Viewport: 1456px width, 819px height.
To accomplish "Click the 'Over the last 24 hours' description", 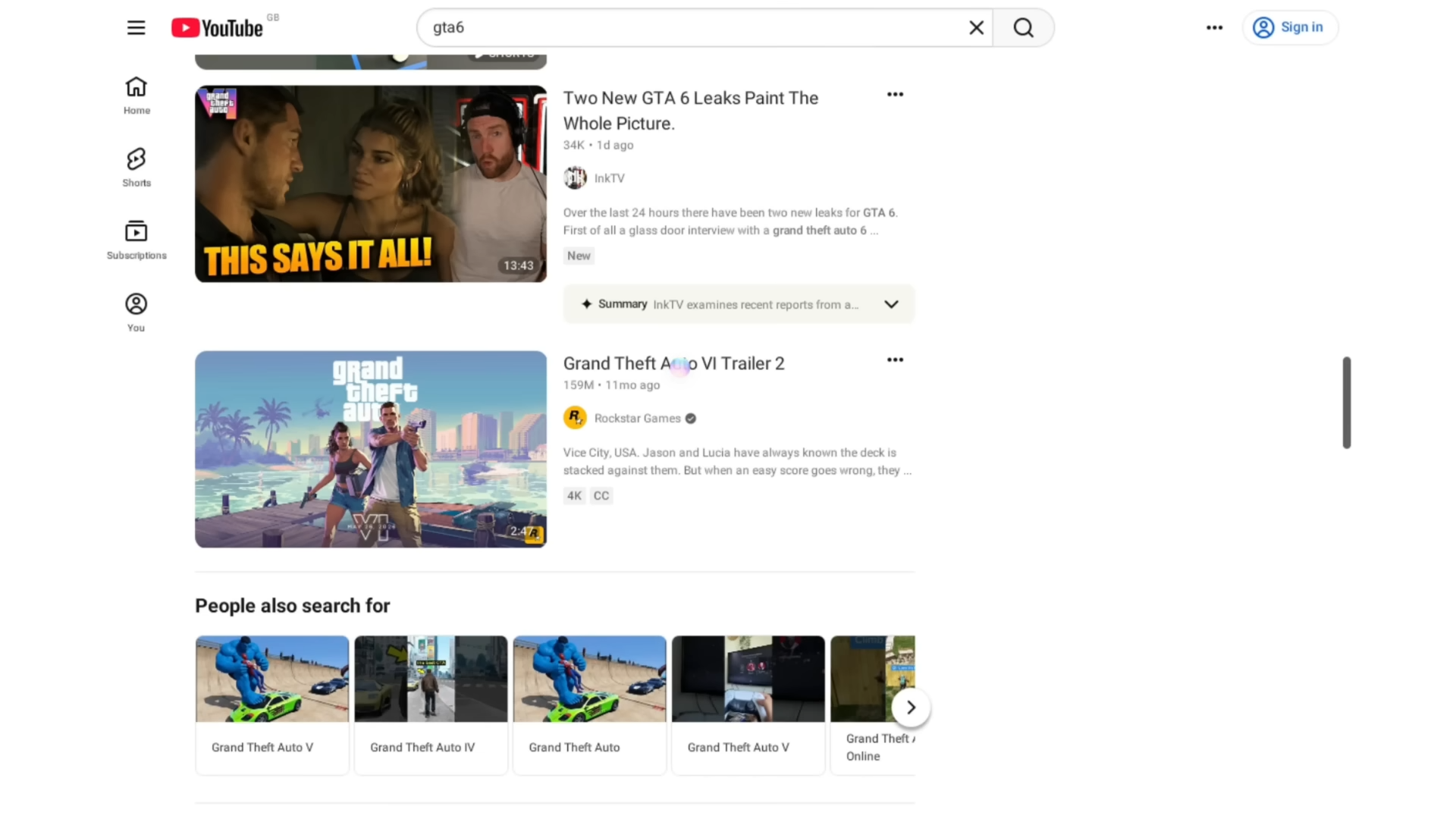I will pyautogui.click(x=730, y=221).
